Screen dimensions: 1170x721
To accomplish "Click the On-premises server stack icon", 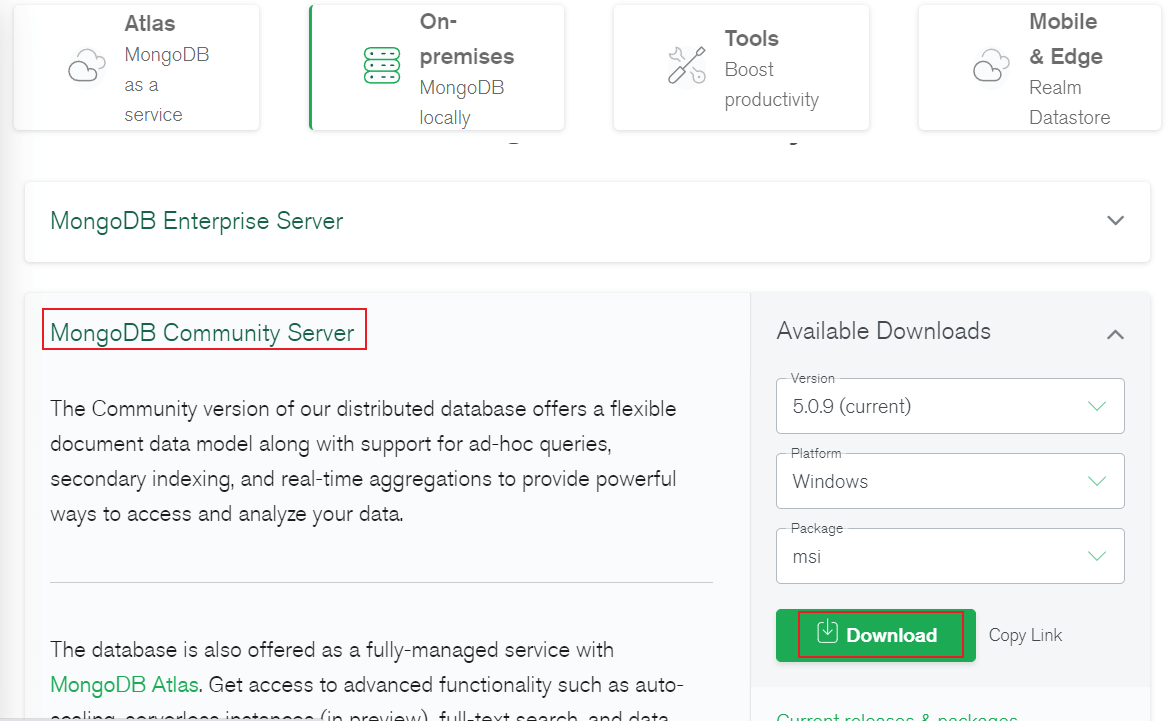I will point(381,66).
